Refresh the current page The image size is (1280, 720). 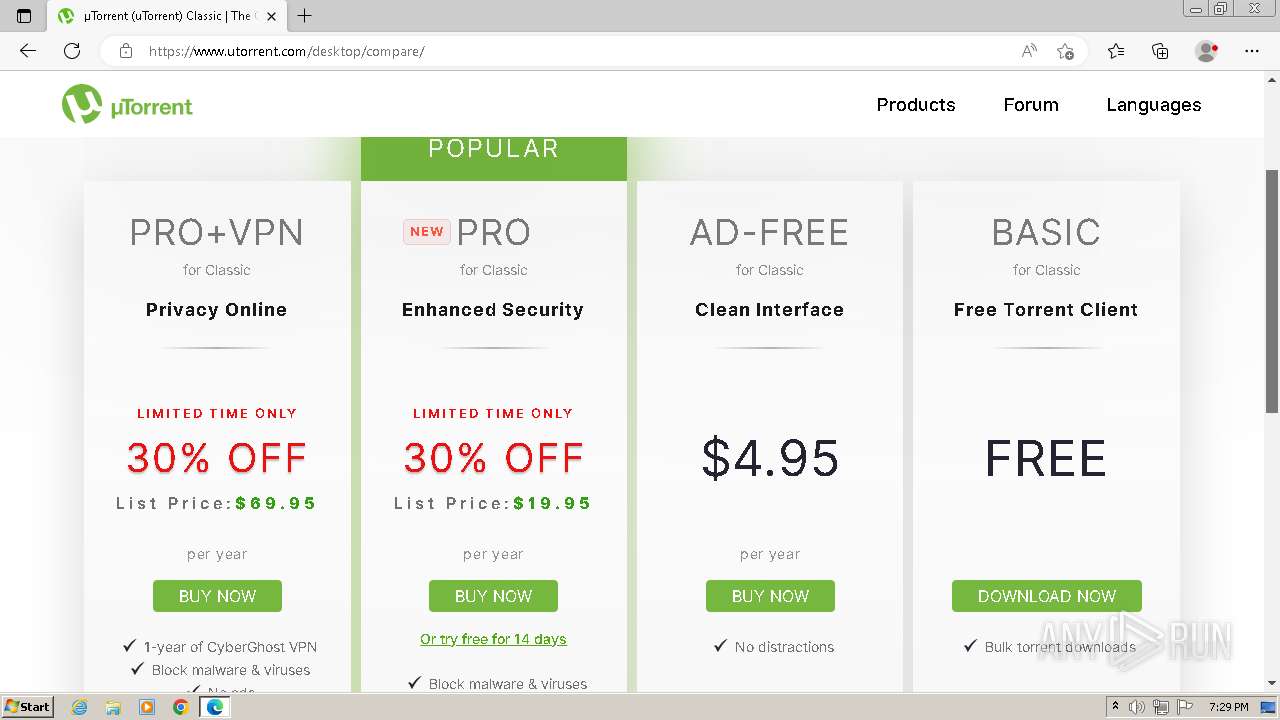point(72,51)
